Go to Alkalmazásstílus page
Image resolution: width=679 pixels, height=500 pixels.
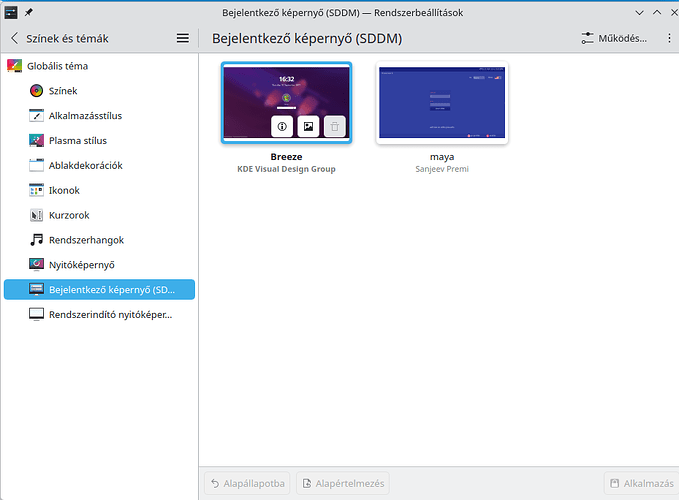[x=84, y=116]
